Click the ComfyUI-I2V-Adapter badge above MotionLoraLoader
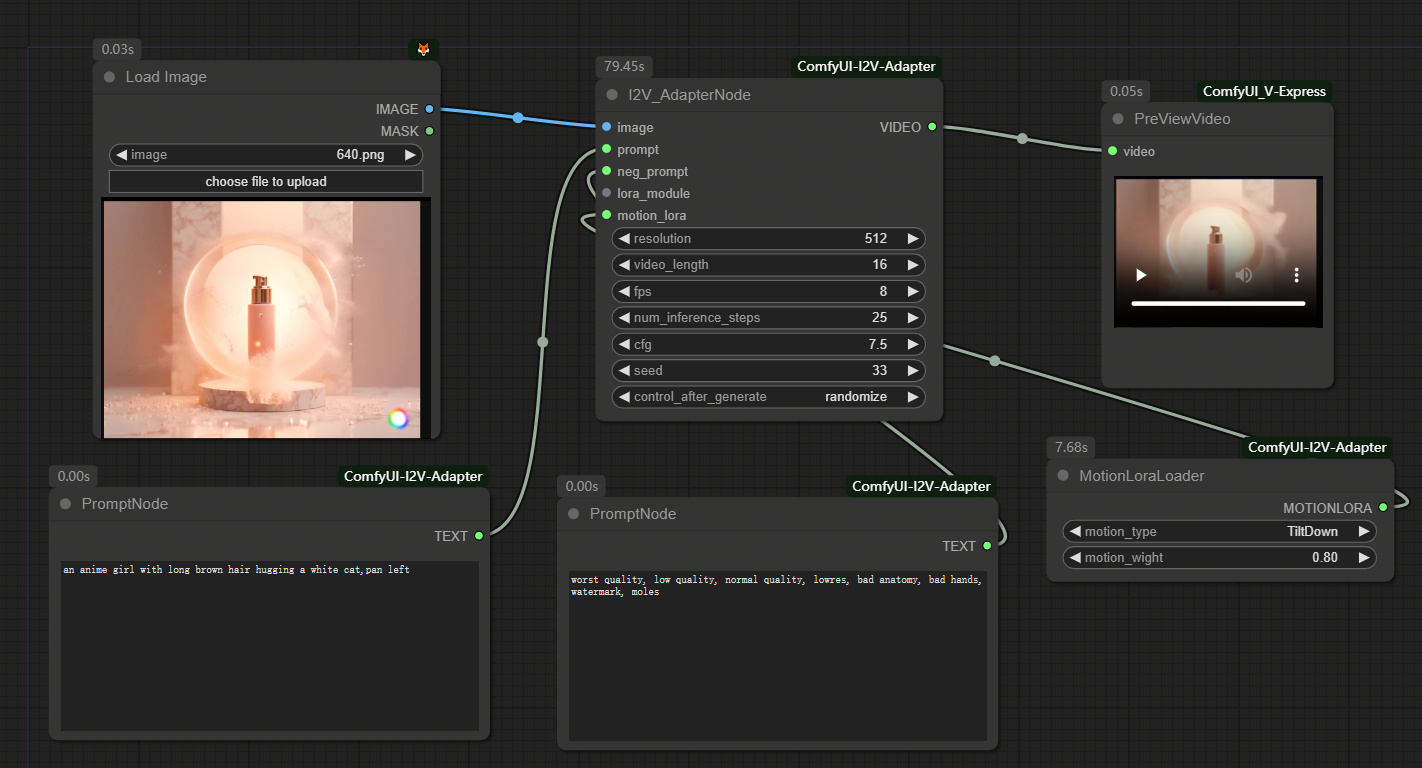Image resolution: width=1422 pixels, height=768 pixels. pyautogui.click(x=1317, y=447)
